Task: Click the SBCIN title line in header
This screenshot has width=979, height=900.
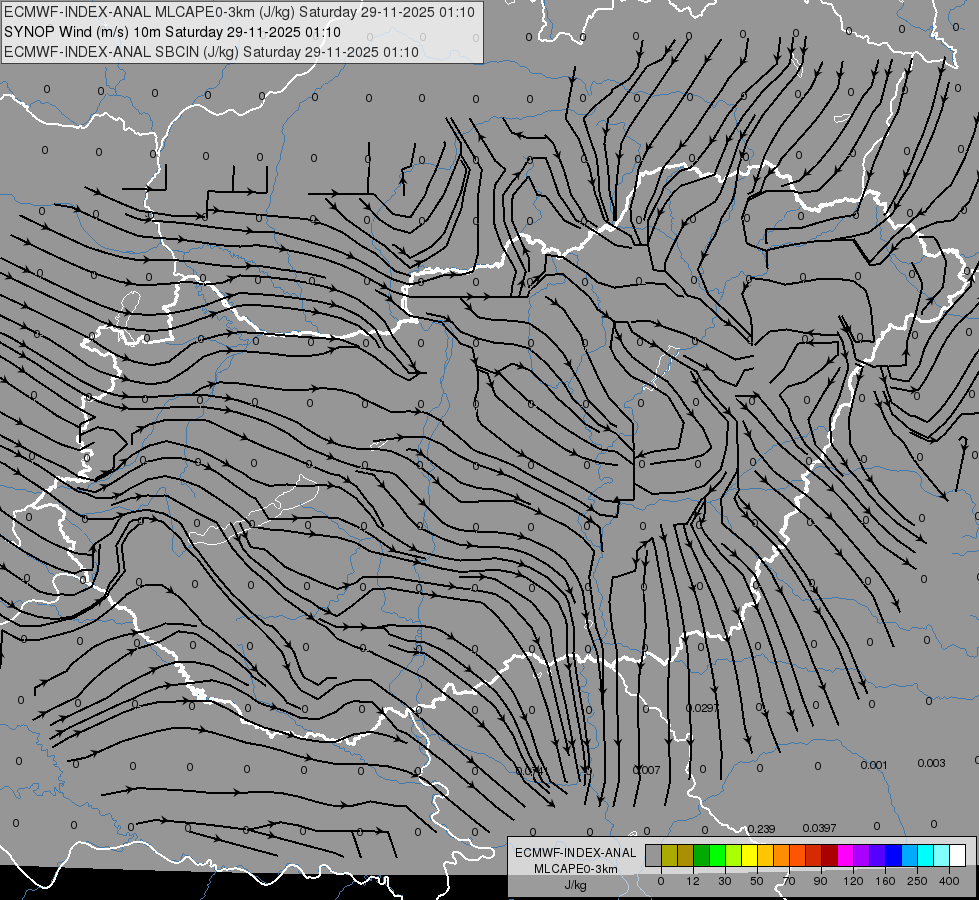Action: (211, 52)
